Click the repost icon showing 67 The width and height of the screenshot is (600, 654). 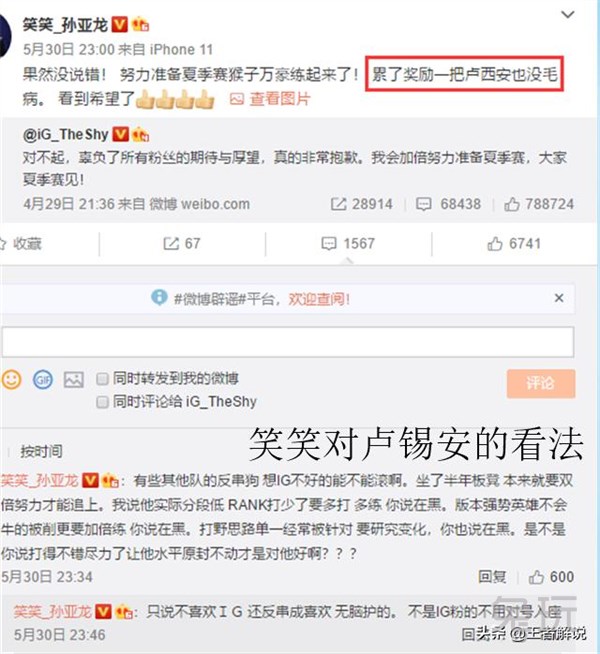tap(171, 244)
